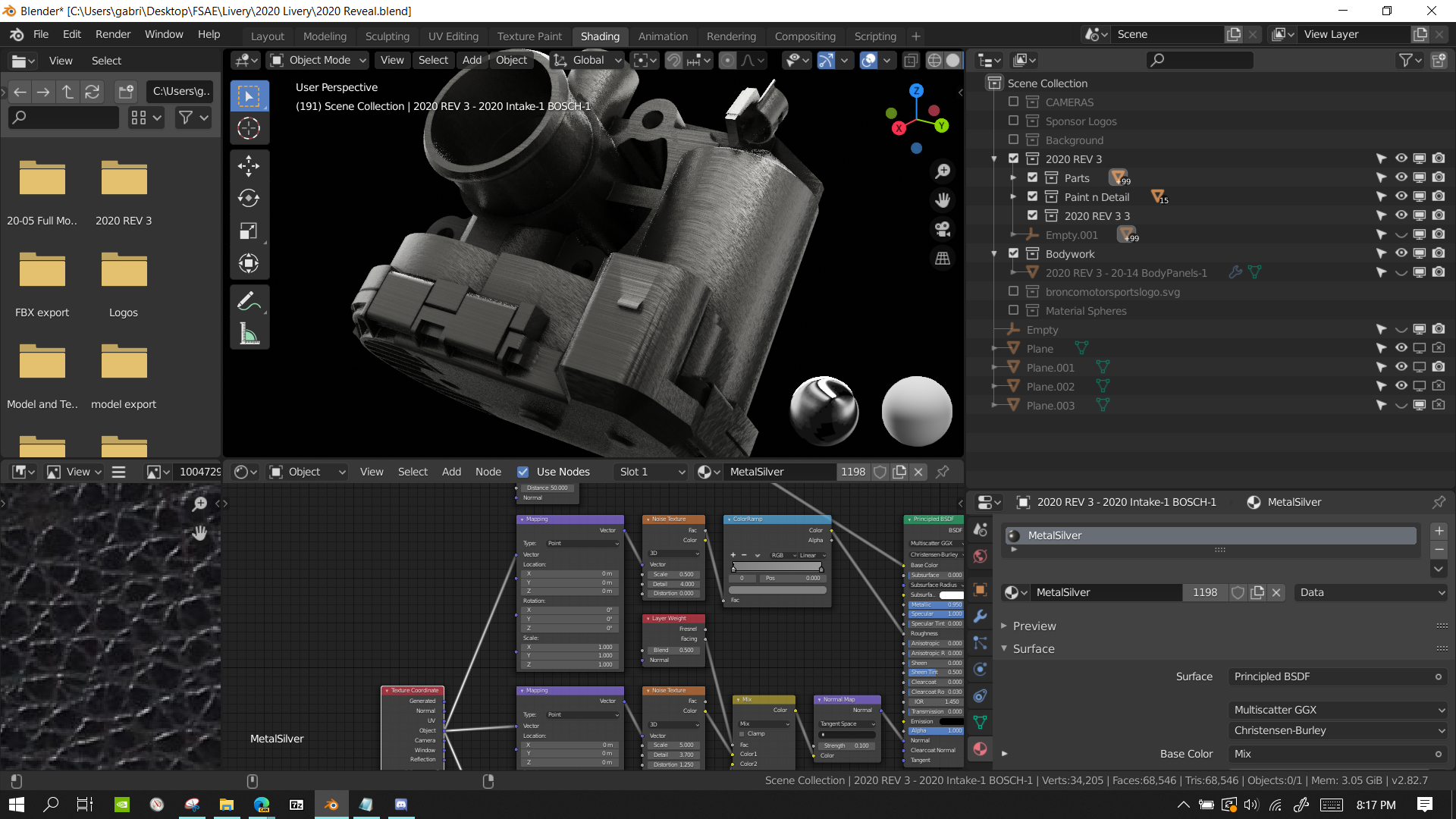
Task: Open the Global transform orientation dropdown
Action: tap(587, 60)
